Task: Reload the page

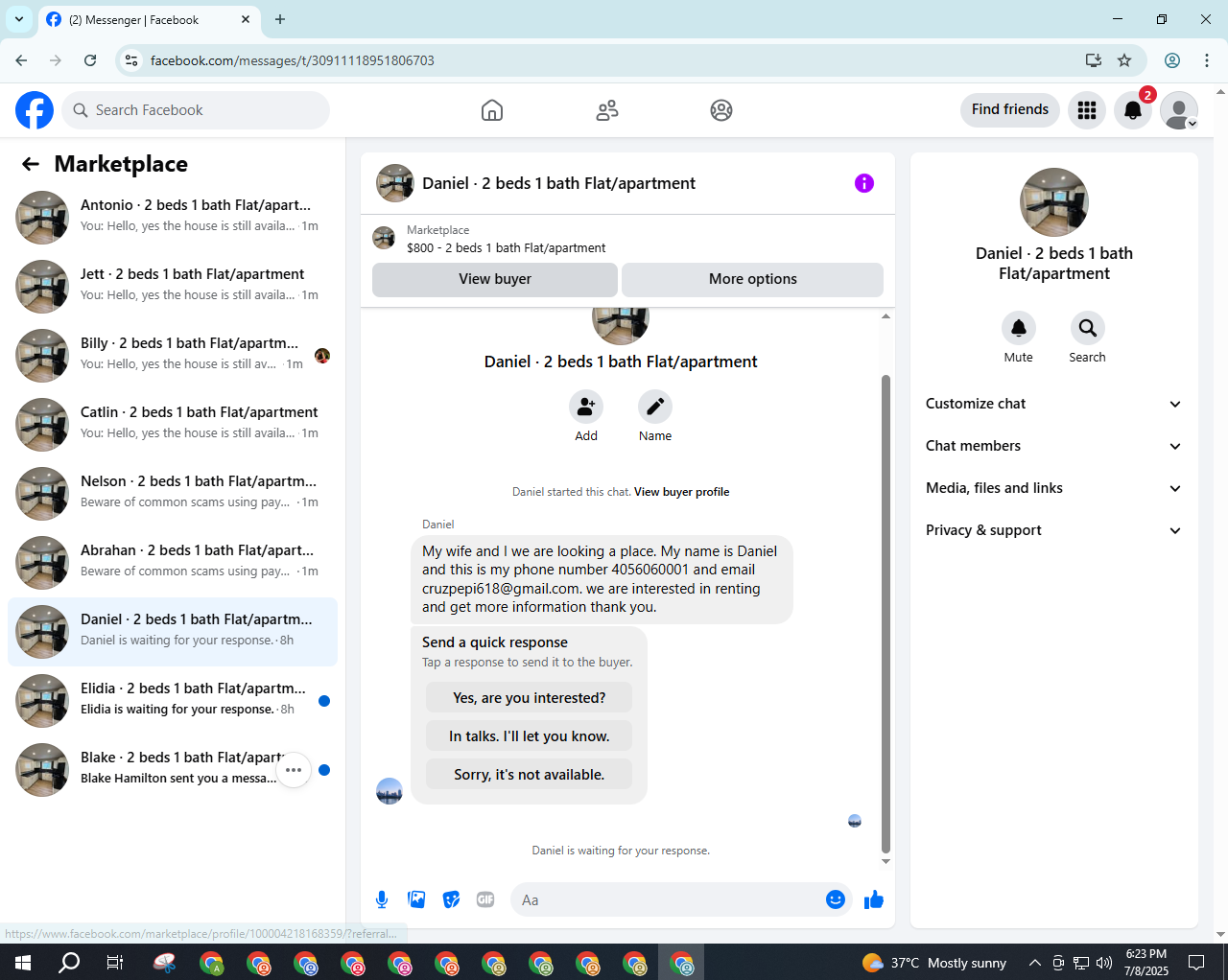Action: pyautogui.click(x=90, y=60)
